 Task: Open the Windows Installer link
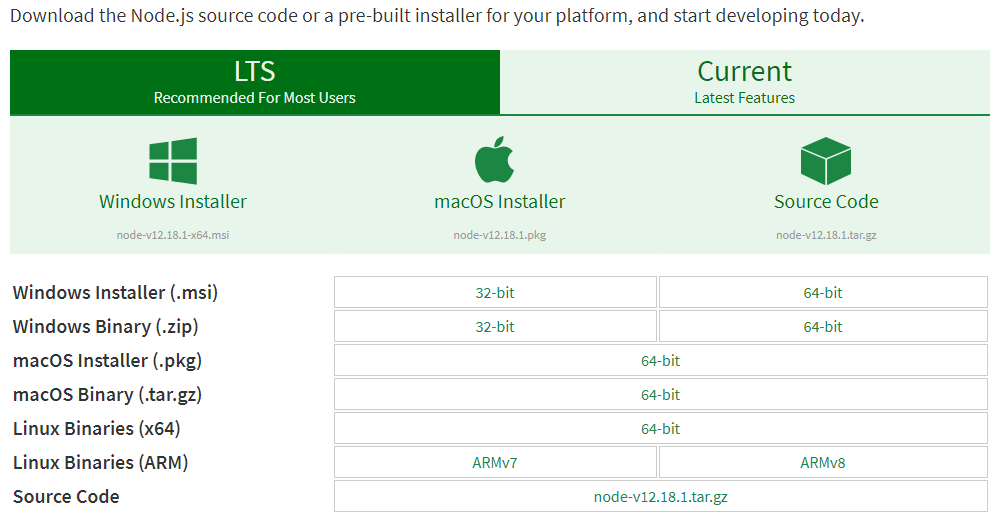[x=173, y=202]
